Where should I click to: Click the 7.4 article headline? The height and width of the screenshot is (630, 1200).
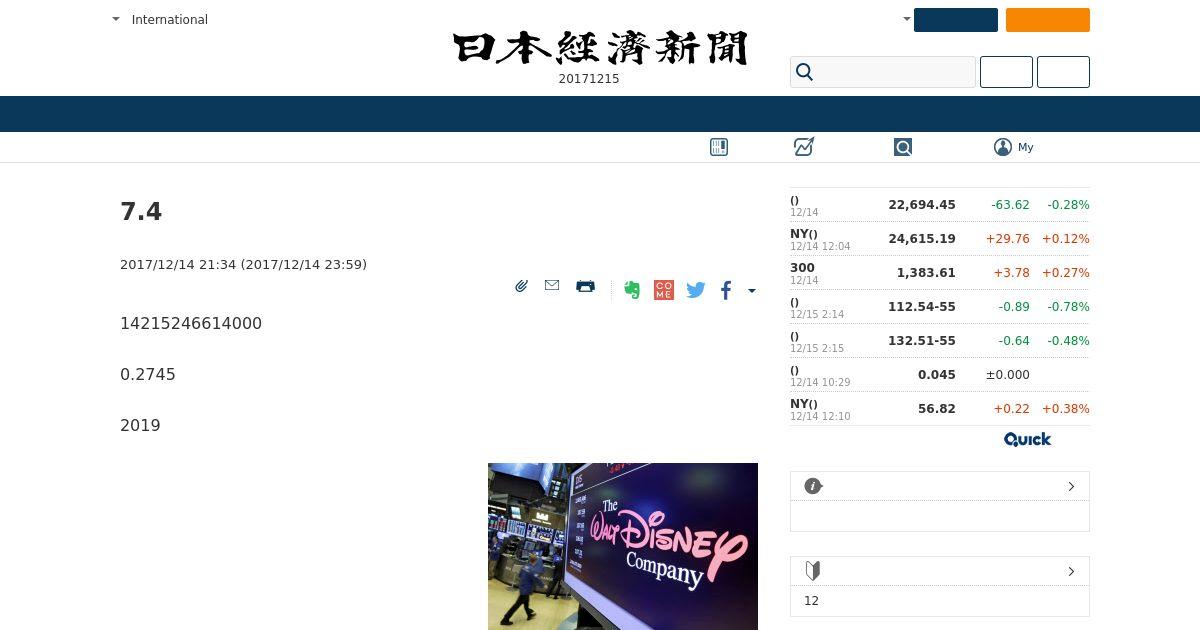pyautogui.click(x=141, y=212)
